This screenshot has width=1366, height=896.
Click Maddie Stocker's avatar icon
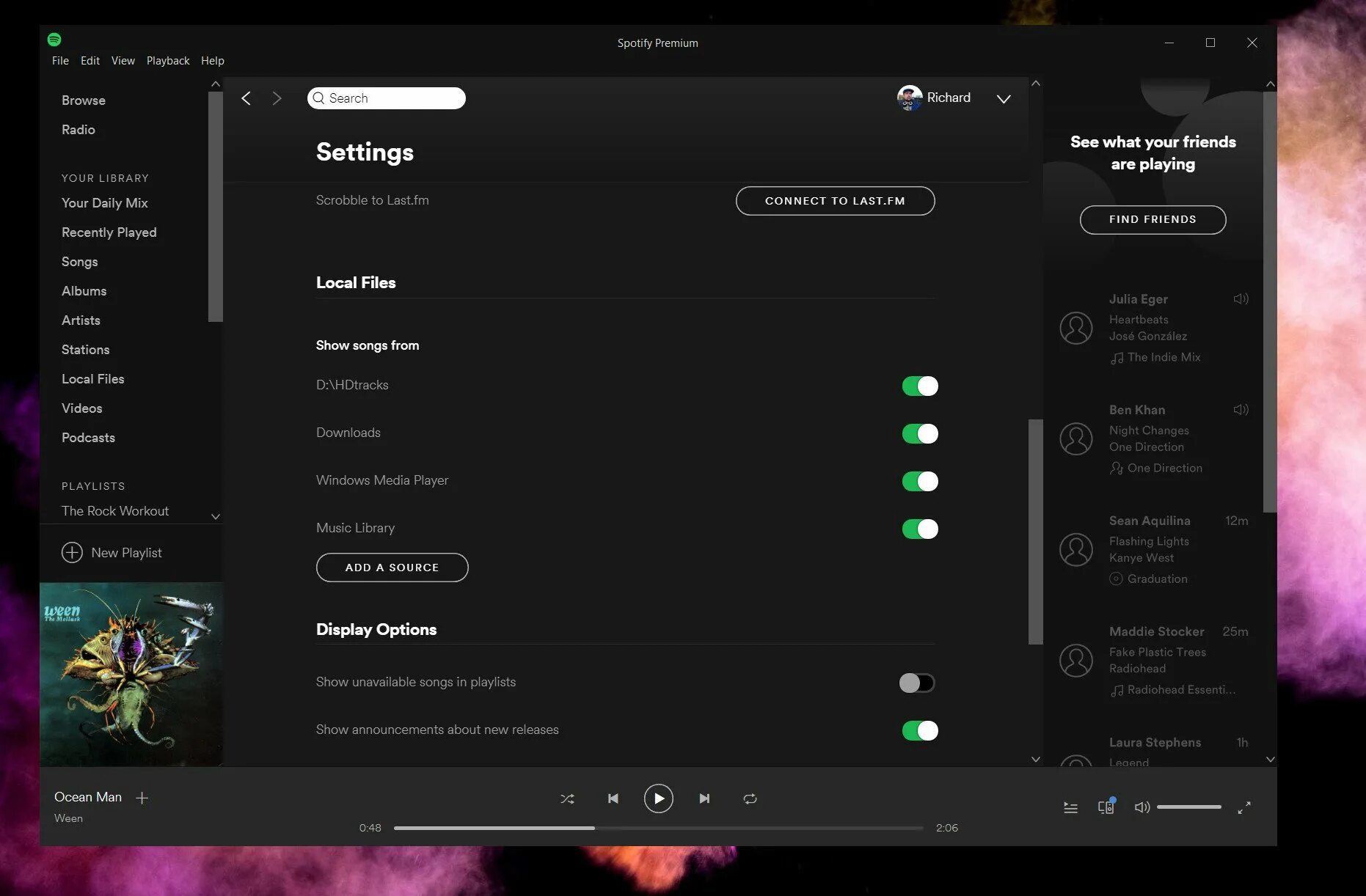coord(1076,660)
